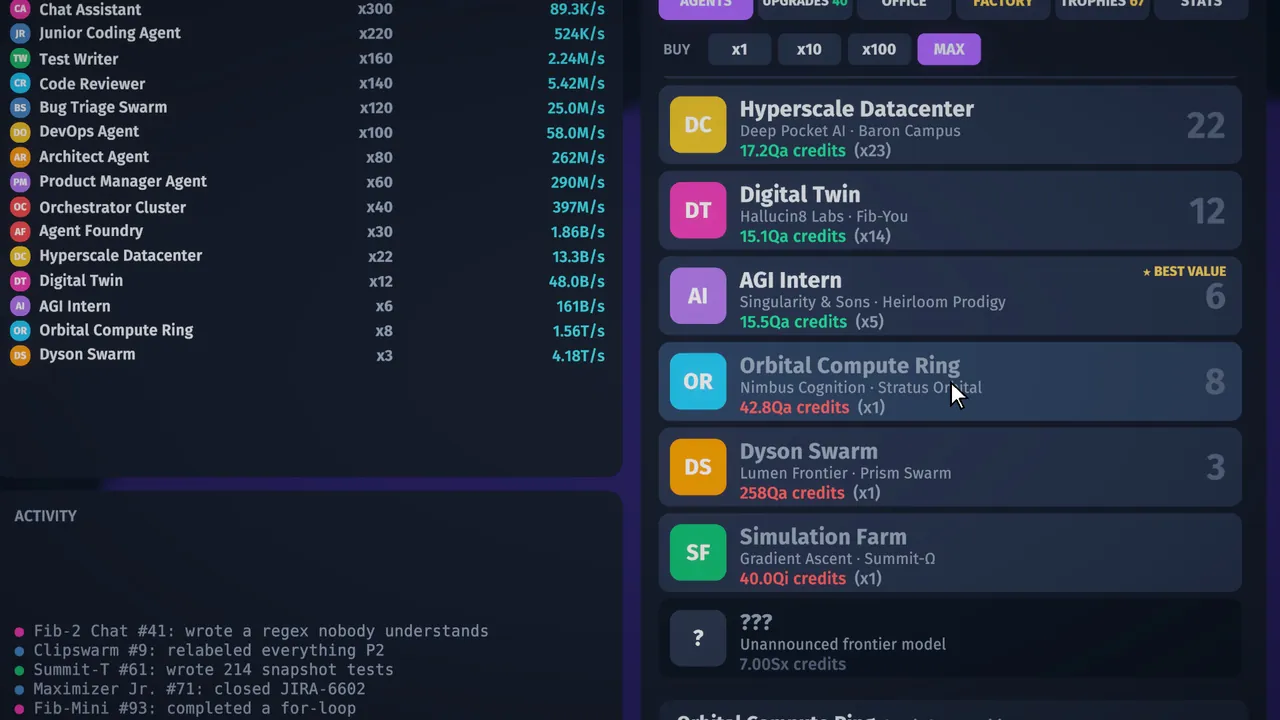Image resolution: width=1280 pixels, height=720 pixels.
Task: Click activity entry about regex nobody understands
Action: [251, 631]
